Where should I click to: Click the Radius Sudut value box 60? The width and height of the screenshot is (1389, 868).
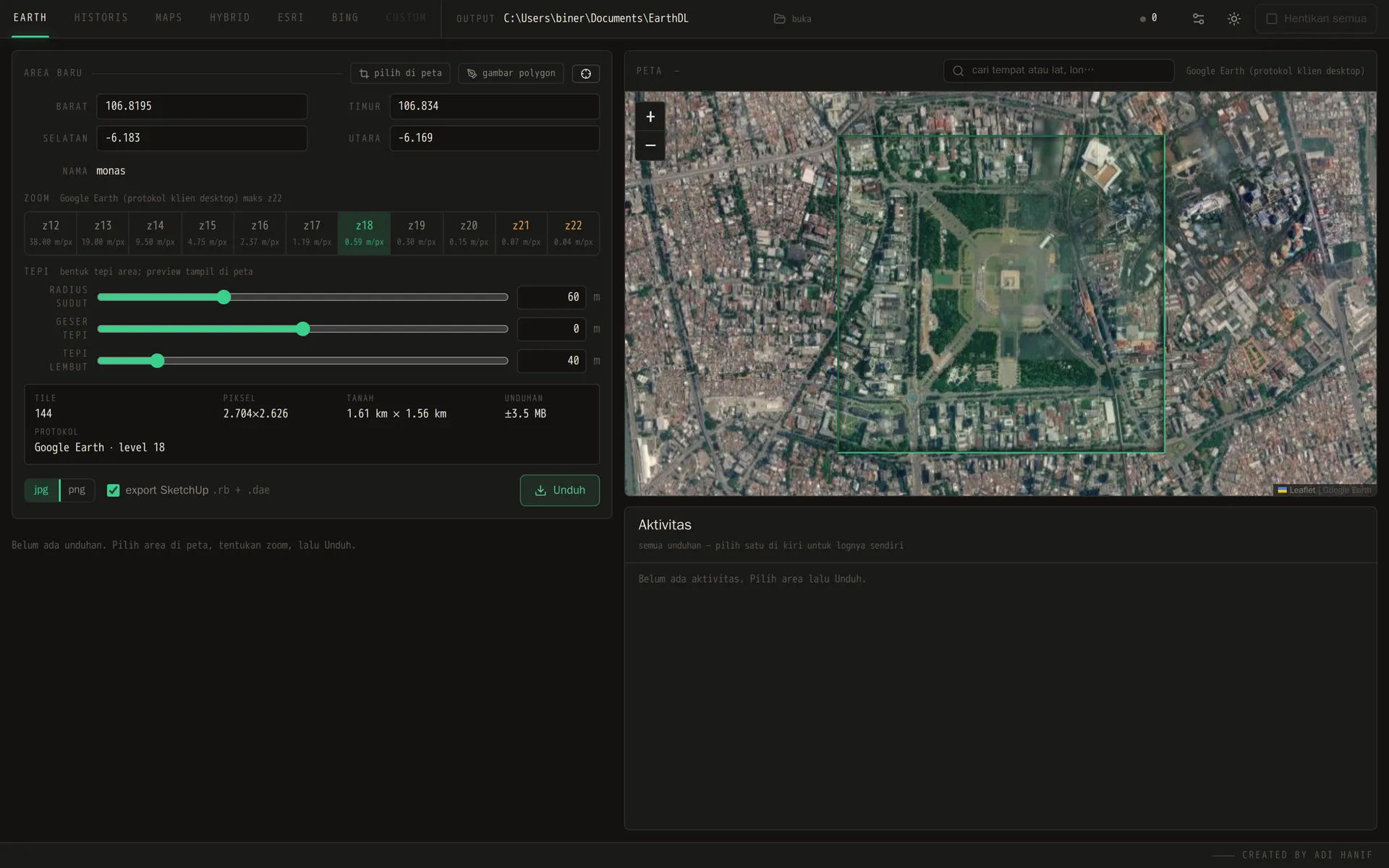click(x=551, y=297)
